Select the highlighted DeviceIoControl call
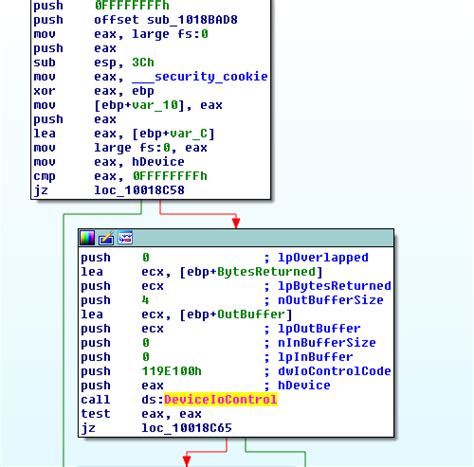The height and width of the screenshot is (467, 474). coord(221,399)
